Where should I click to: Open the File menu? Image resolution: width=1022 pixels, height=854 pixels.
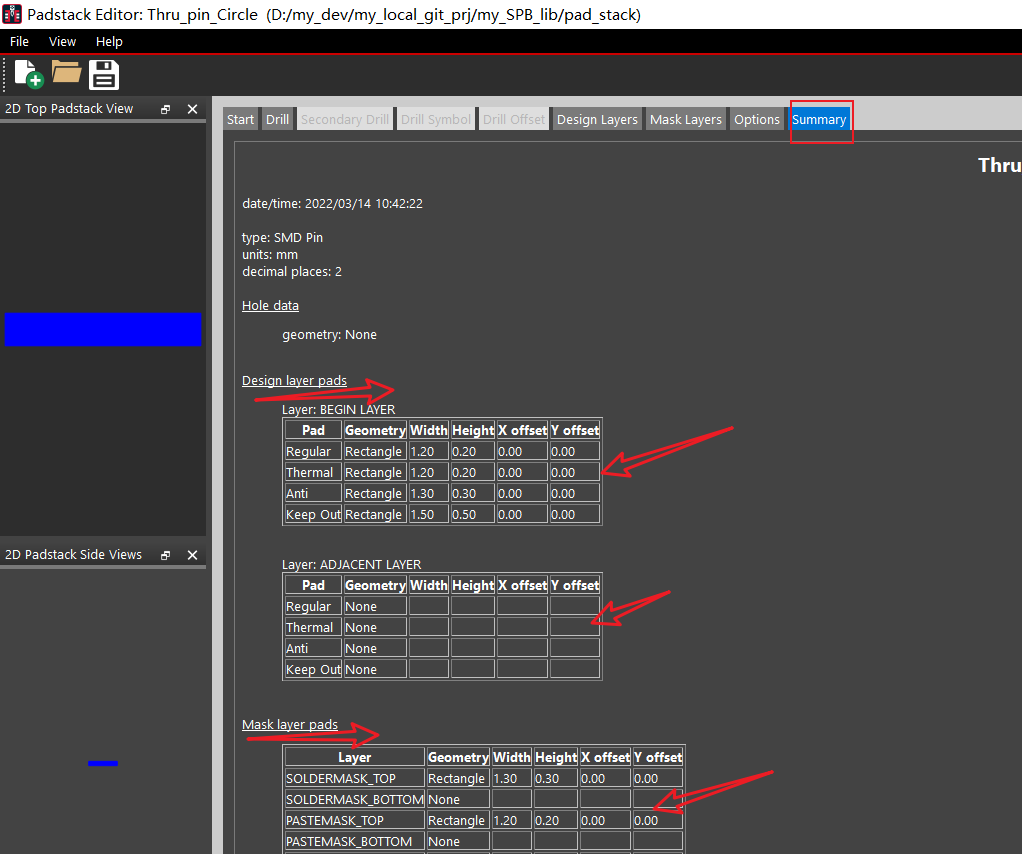19,41
